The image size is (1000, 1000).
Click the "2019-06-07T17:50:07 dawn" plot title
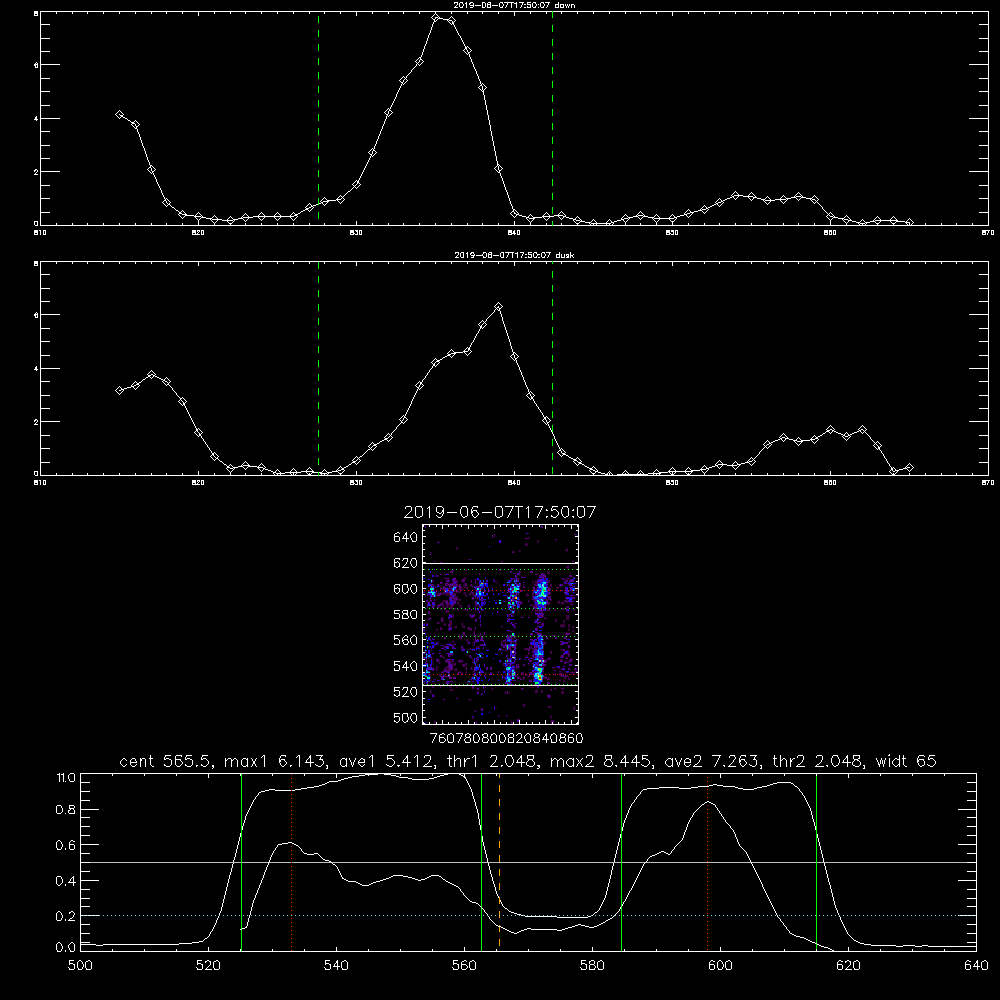514,5
